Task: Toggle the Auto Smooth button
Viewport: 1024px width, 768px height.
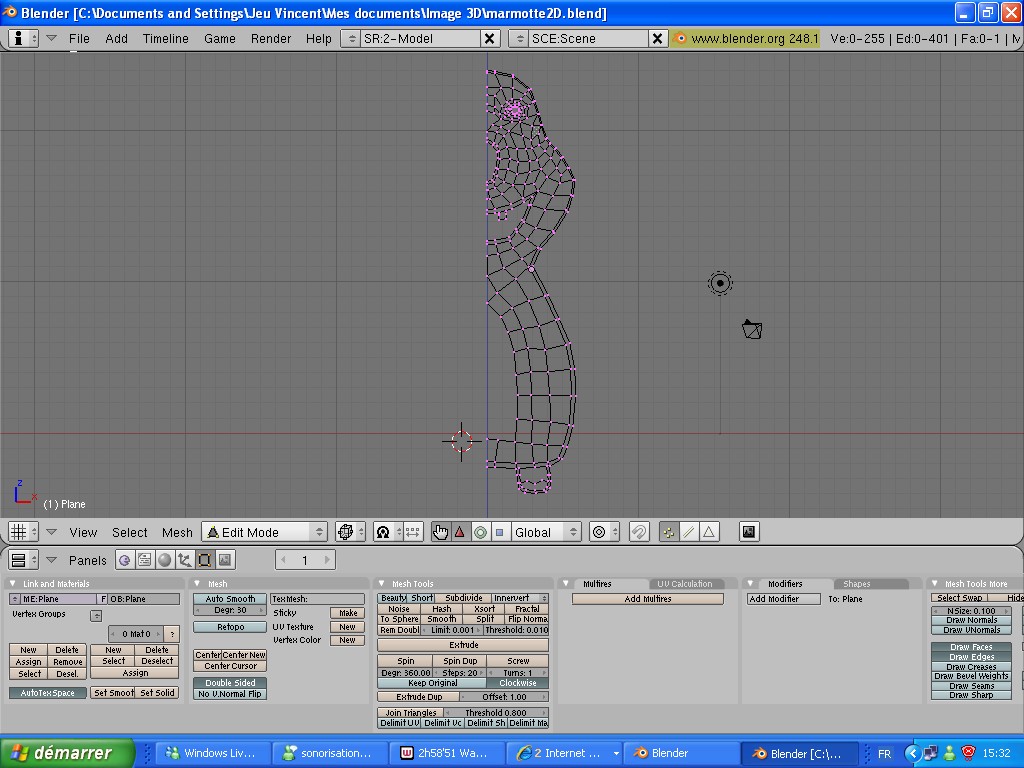Action: click(230, 599)
